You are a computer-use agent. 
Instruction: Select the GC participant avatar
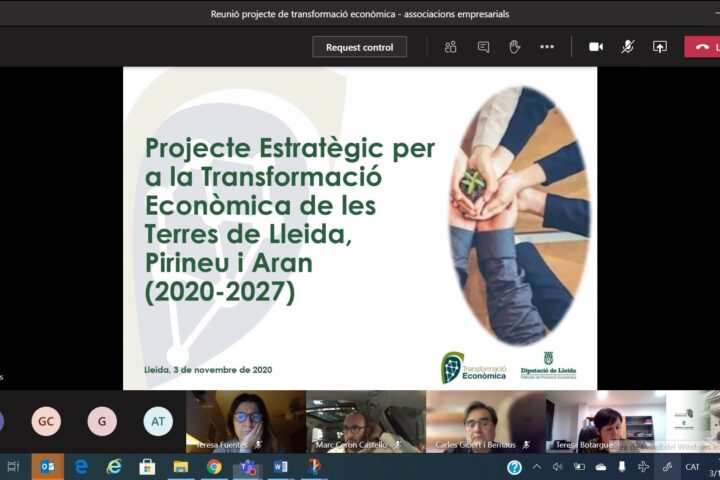[x=46, y=421]
